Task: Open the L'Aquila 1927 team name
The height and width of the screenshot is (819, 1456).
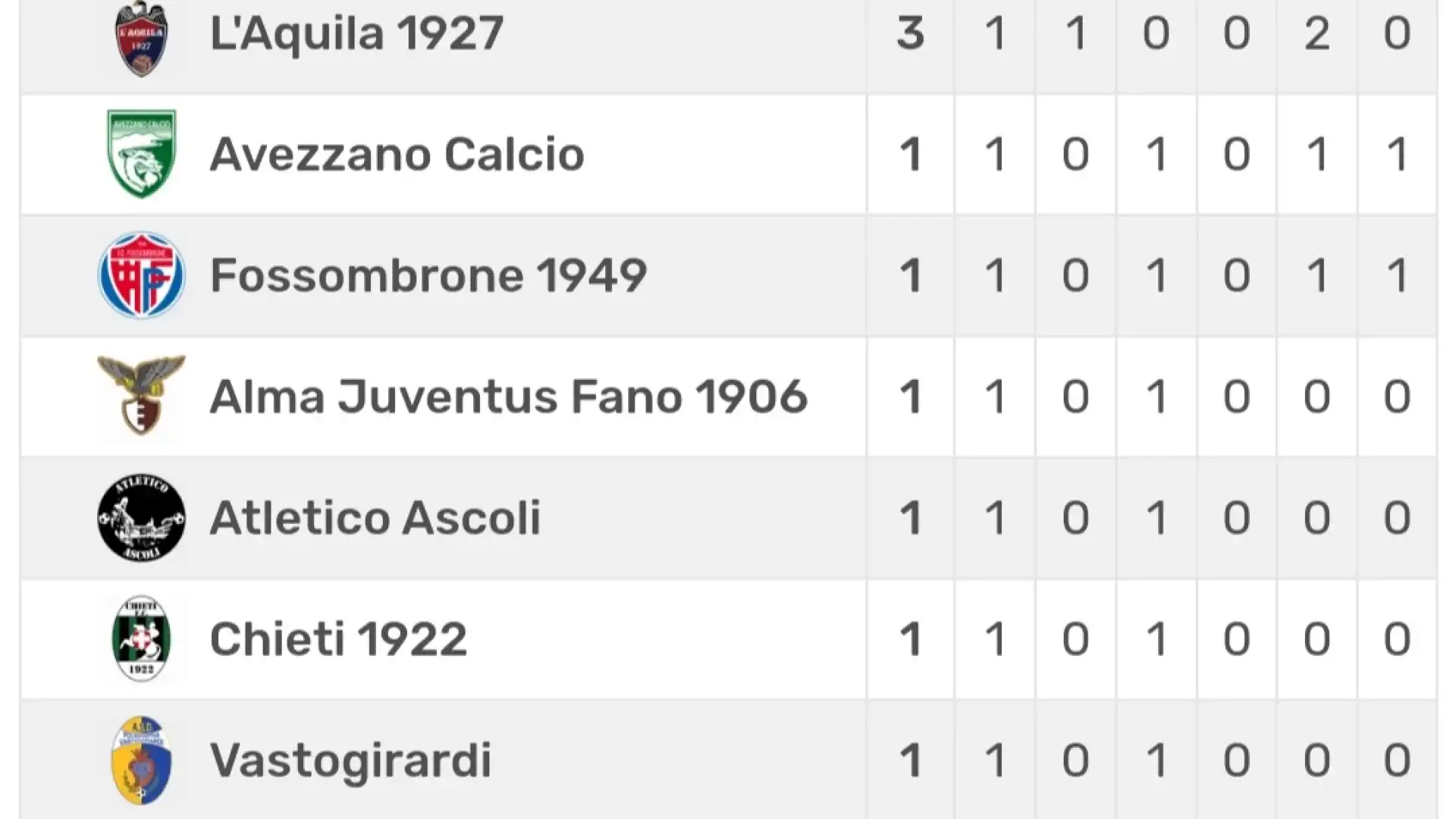Action: pos(356,33)
